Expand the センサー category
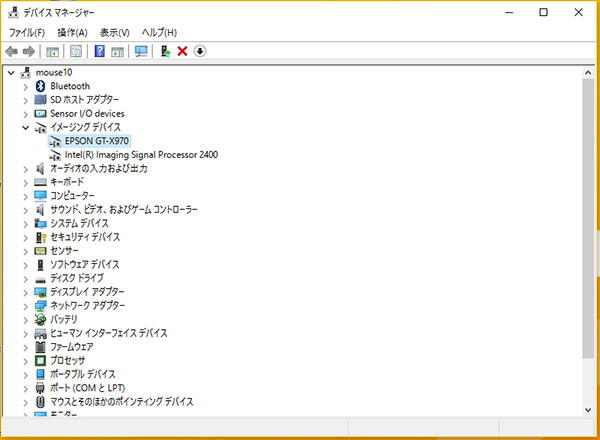The width and height of the screenshot is (600, 440). pos(25,251)
